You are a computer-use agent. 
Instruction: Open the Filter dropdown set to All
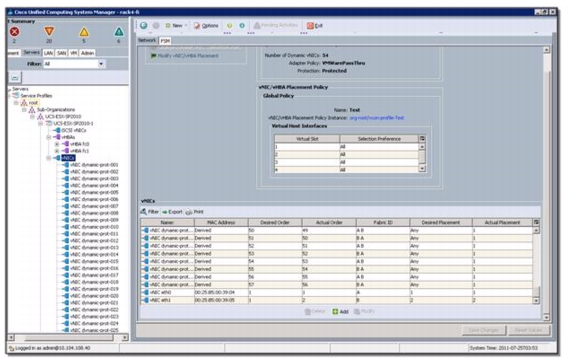coord(74,64)
